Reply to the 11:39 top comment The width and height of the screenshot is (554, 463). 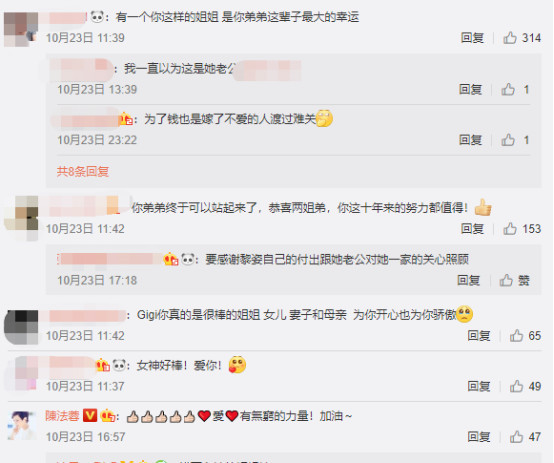coord(472,37)
